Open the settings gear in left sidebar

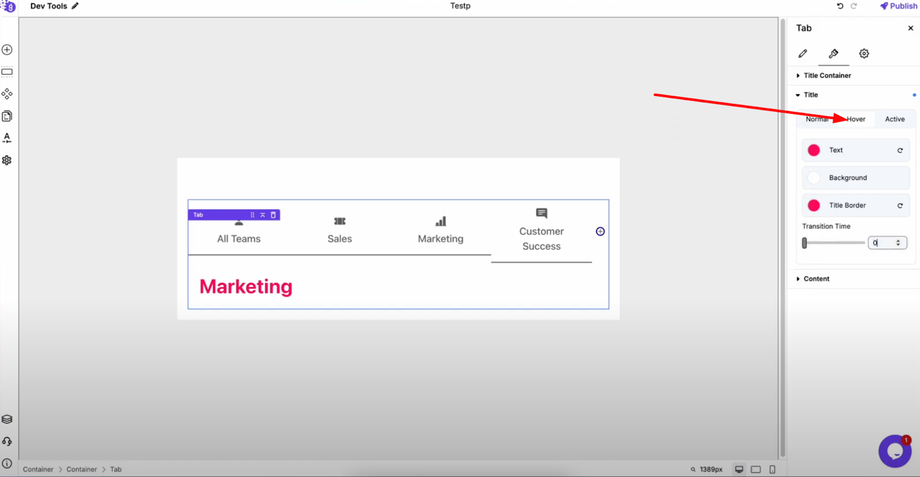7,160
